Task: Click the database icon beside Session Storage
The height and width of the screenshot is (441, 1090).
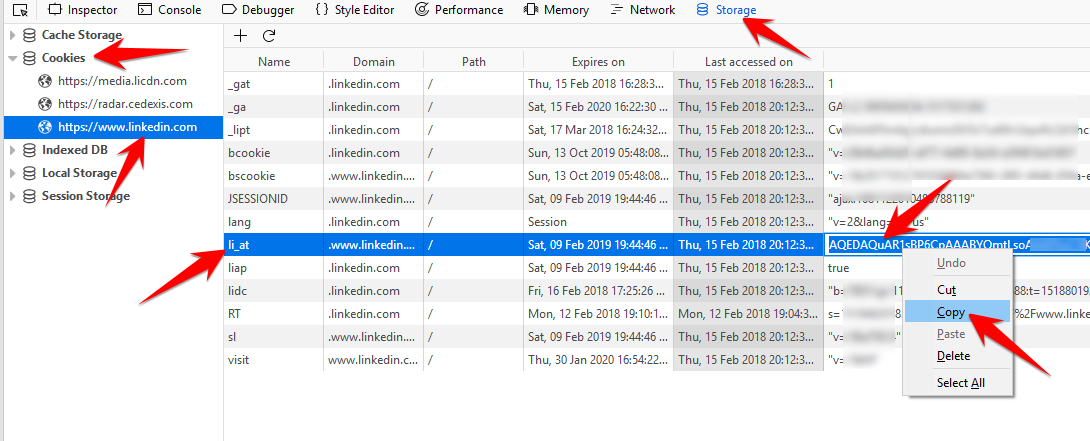Action: tap(29, 195)
